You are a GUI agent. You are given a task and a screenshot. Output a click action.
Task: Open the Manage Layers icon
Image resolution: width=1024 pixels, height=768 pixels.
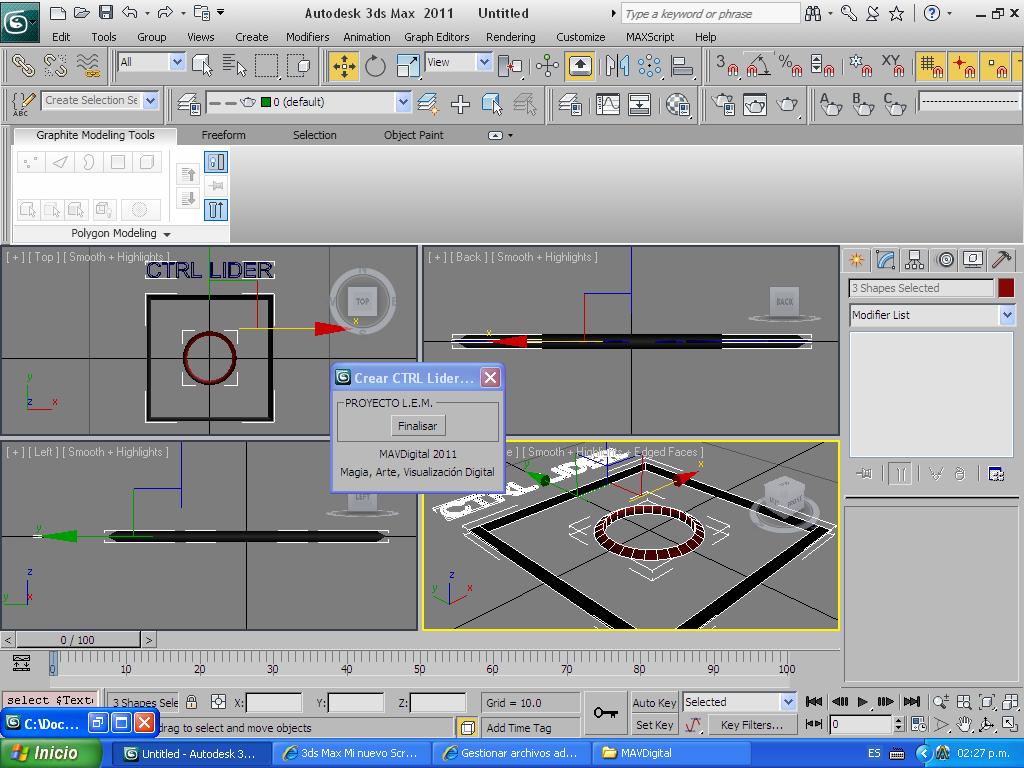click(x=189, y=104)
